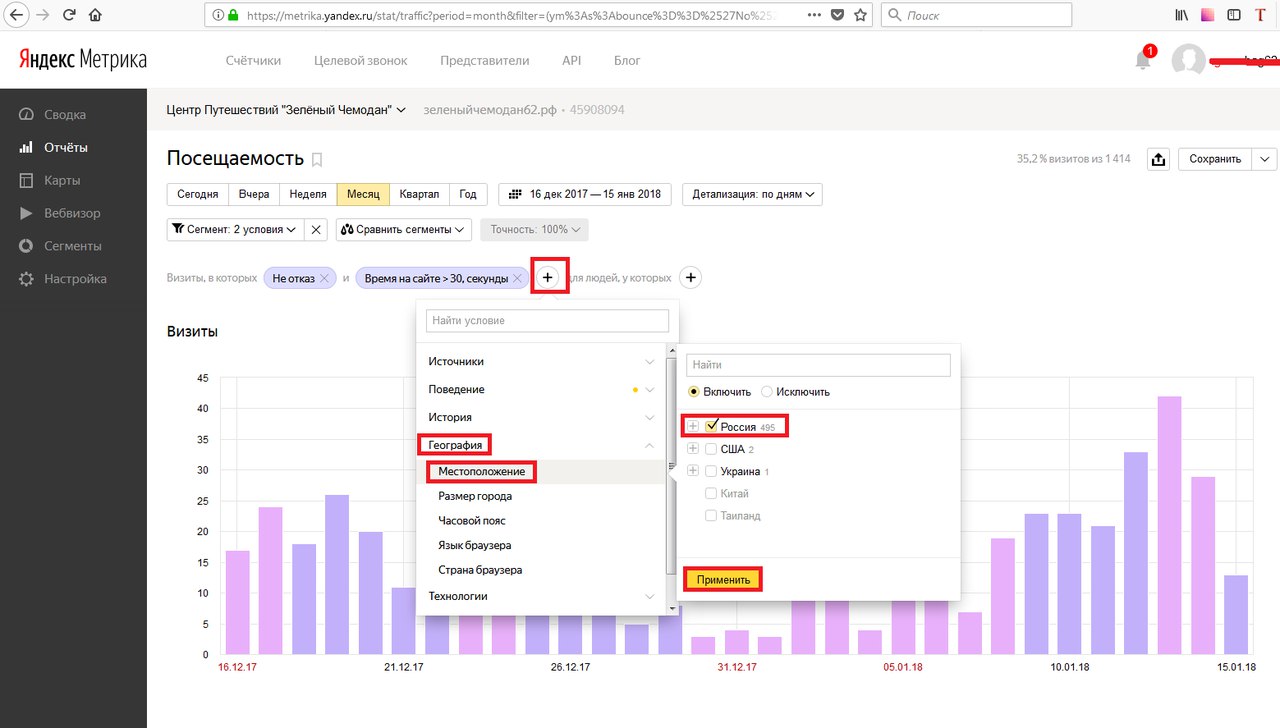Switch period to Год
This screenshot has height=728, width=1280.
[469, 194]
